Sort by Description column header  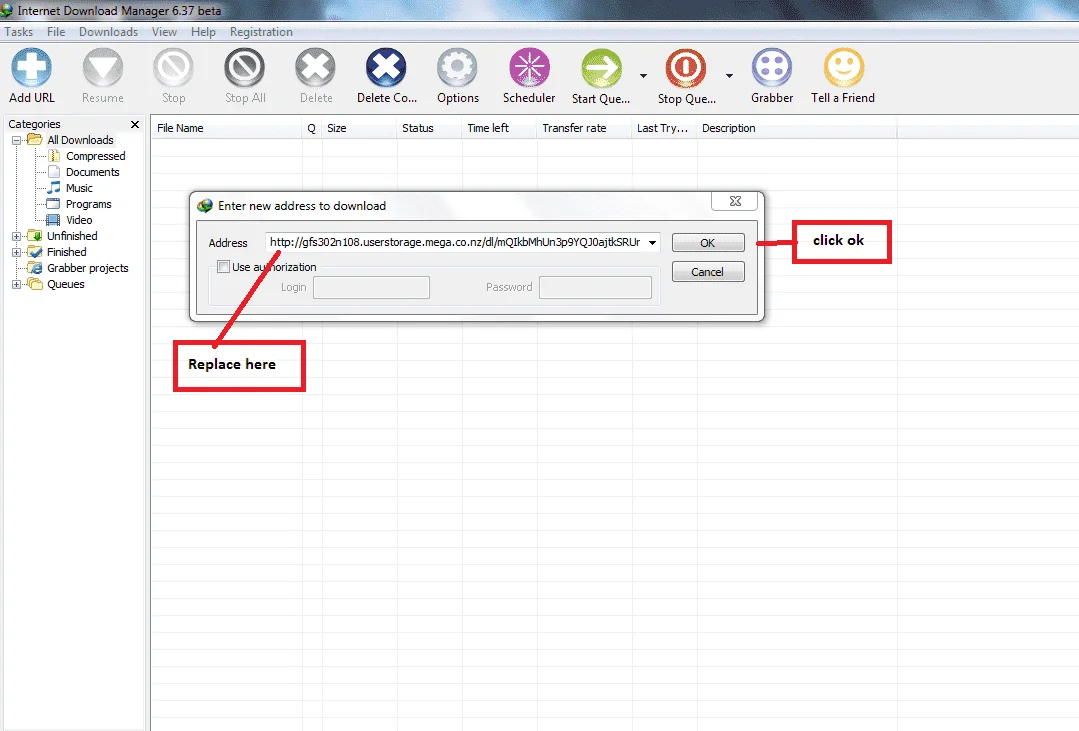(797, 128)
